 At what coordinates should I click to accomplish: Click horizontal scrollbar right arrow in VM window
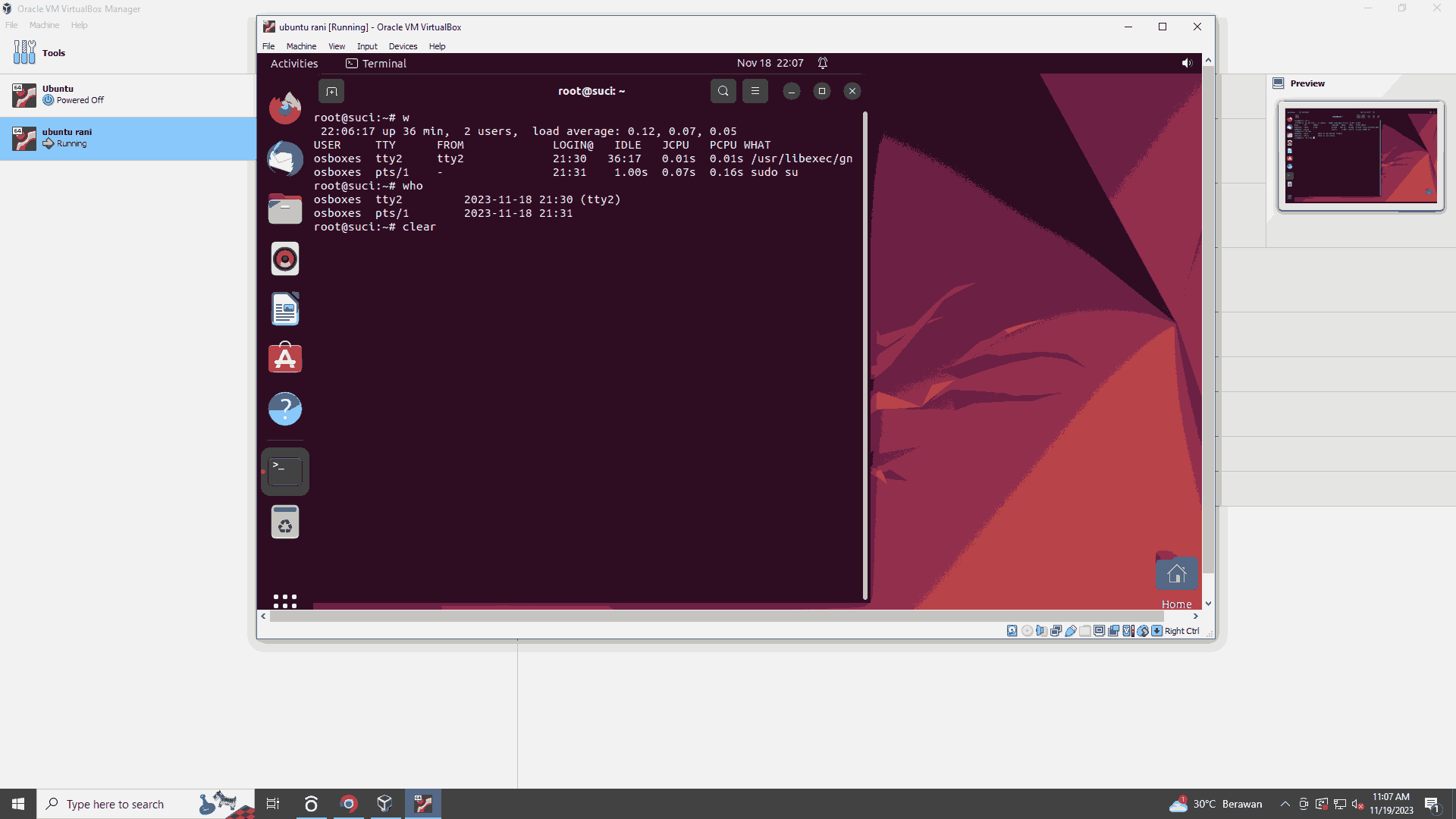[x=1196, y=617]
